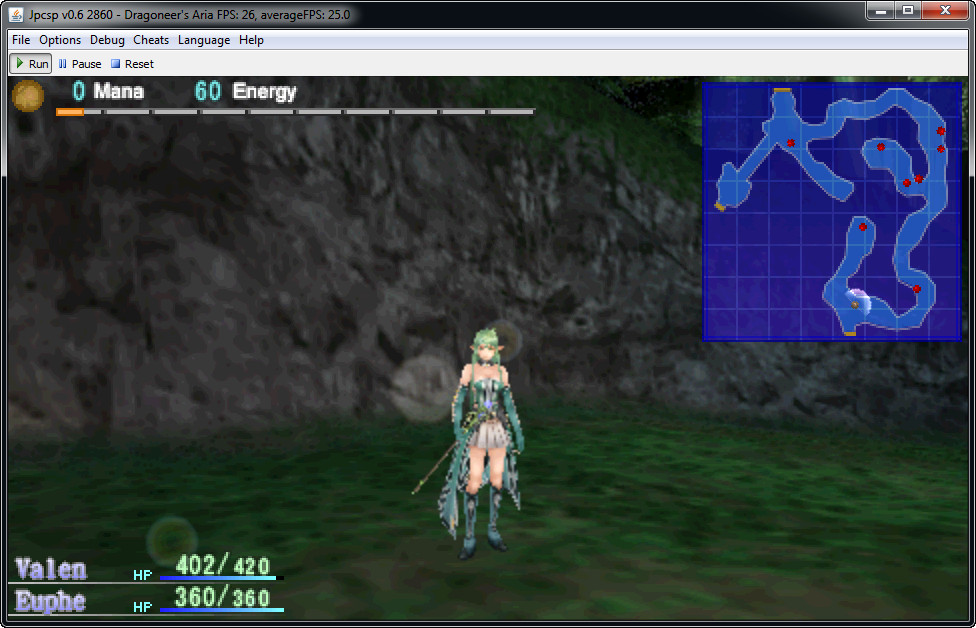The height and width of the screenshot is (628, 976).
Task: Click the orange mana orb icon
Action: (x=28, y=96)
